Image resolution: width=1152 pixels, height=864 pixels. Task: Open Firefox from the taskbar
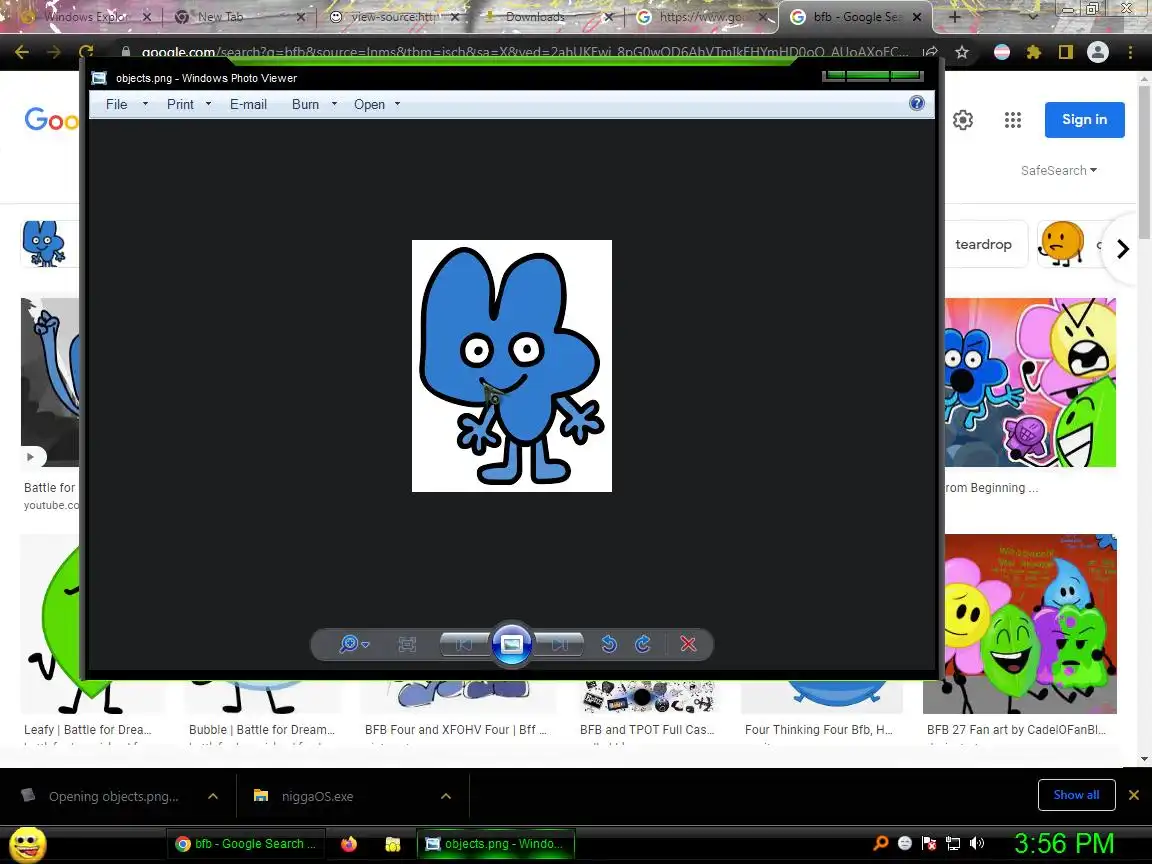(x=349, y=844)
